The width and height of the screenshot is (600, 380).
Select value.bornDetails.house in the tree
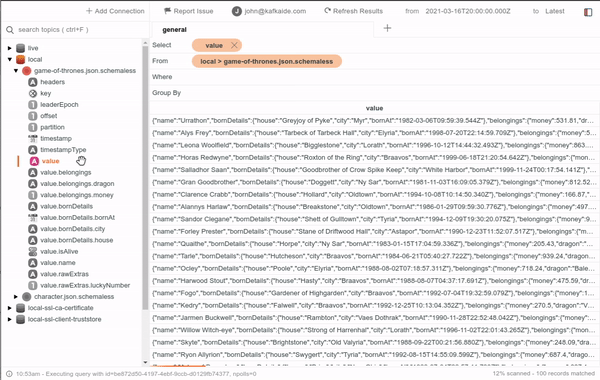[77, 240]
